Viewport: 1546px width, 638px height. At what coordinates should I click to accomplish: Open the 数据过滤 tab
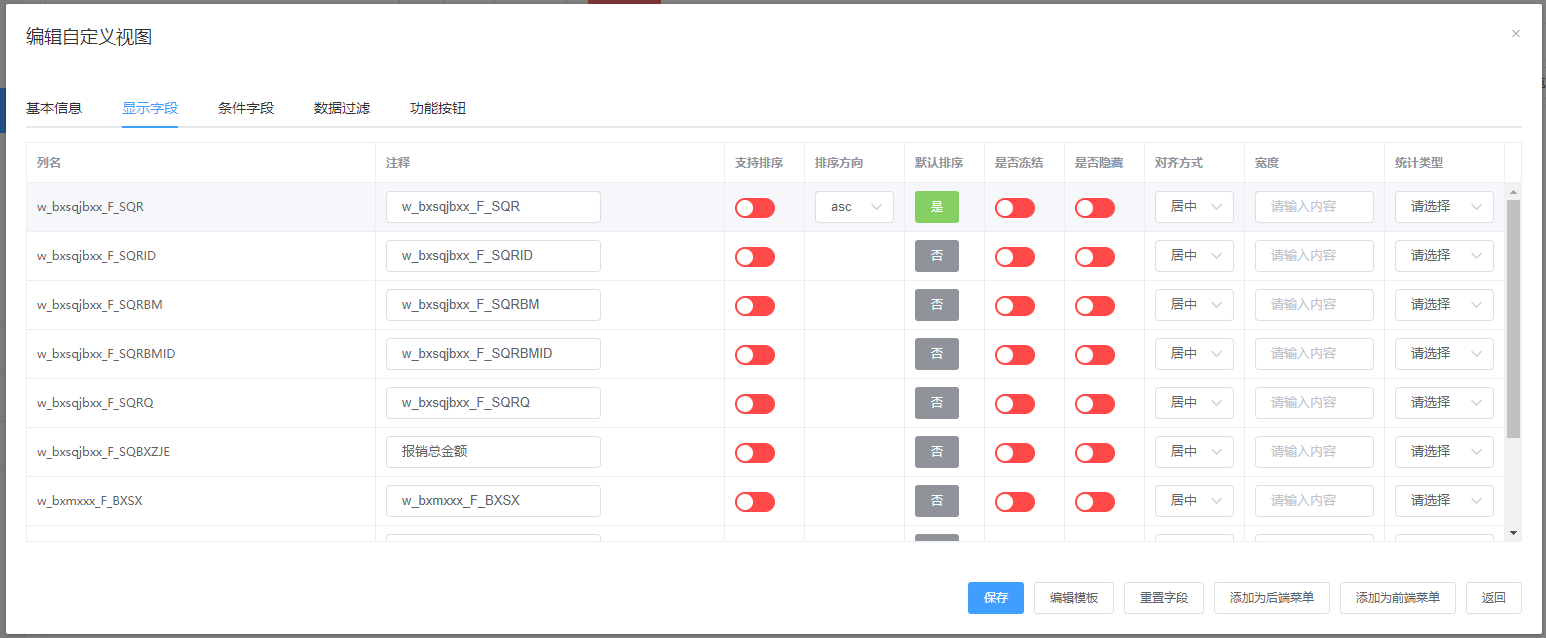tap(342, 108)
